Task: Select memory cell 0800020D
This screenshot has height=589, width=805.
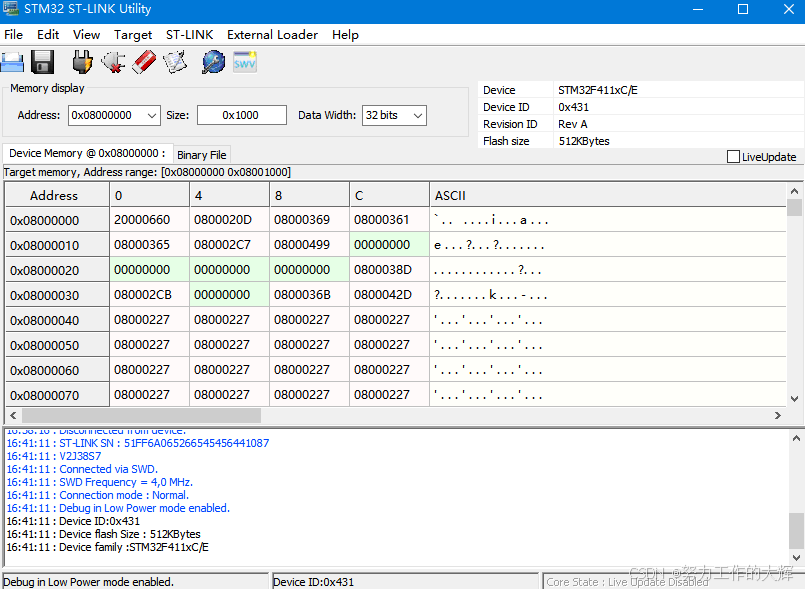Action: tap(229, 220)
